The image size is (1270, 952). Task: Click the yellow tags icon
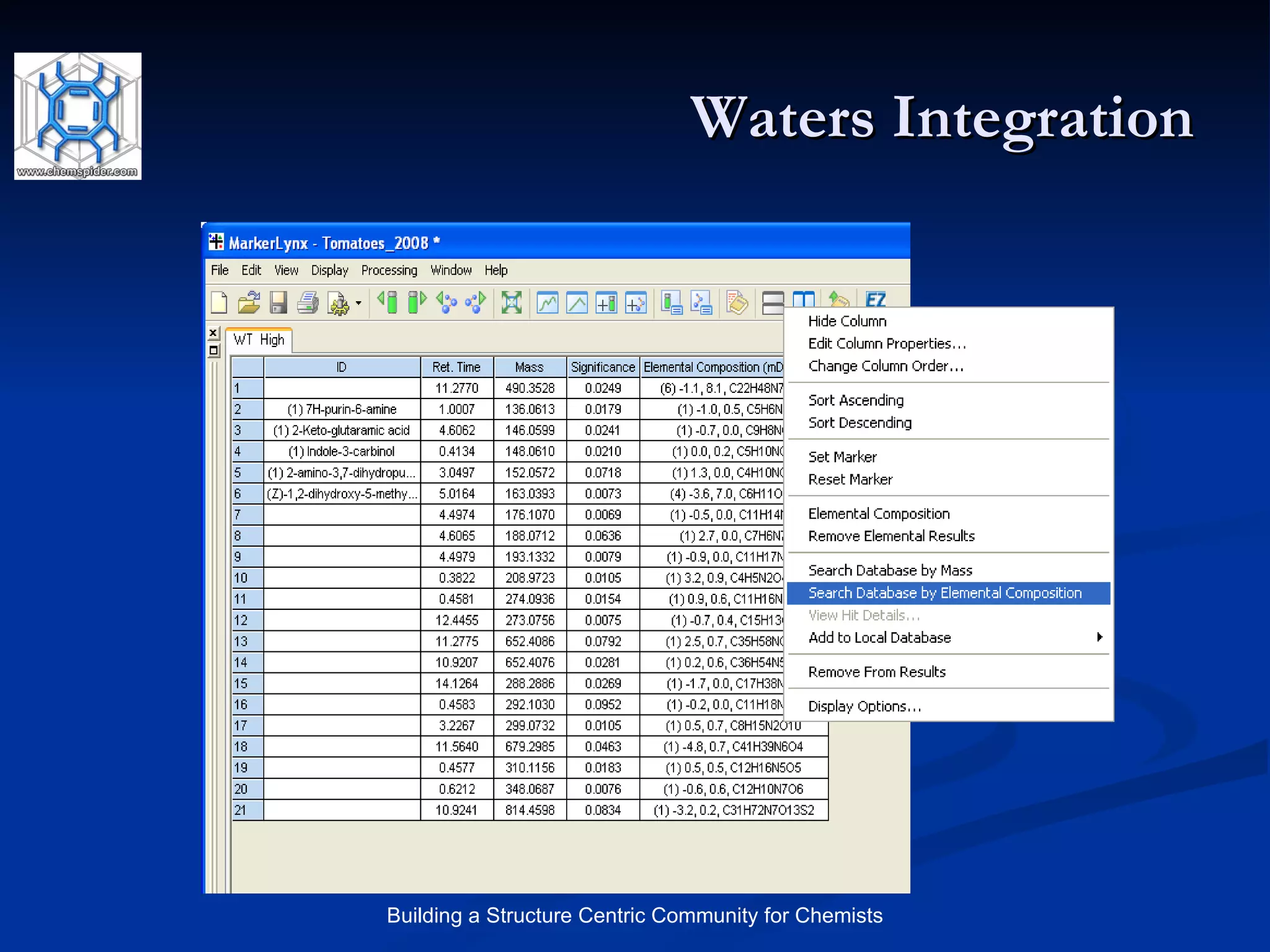click(x=737, y=302)
